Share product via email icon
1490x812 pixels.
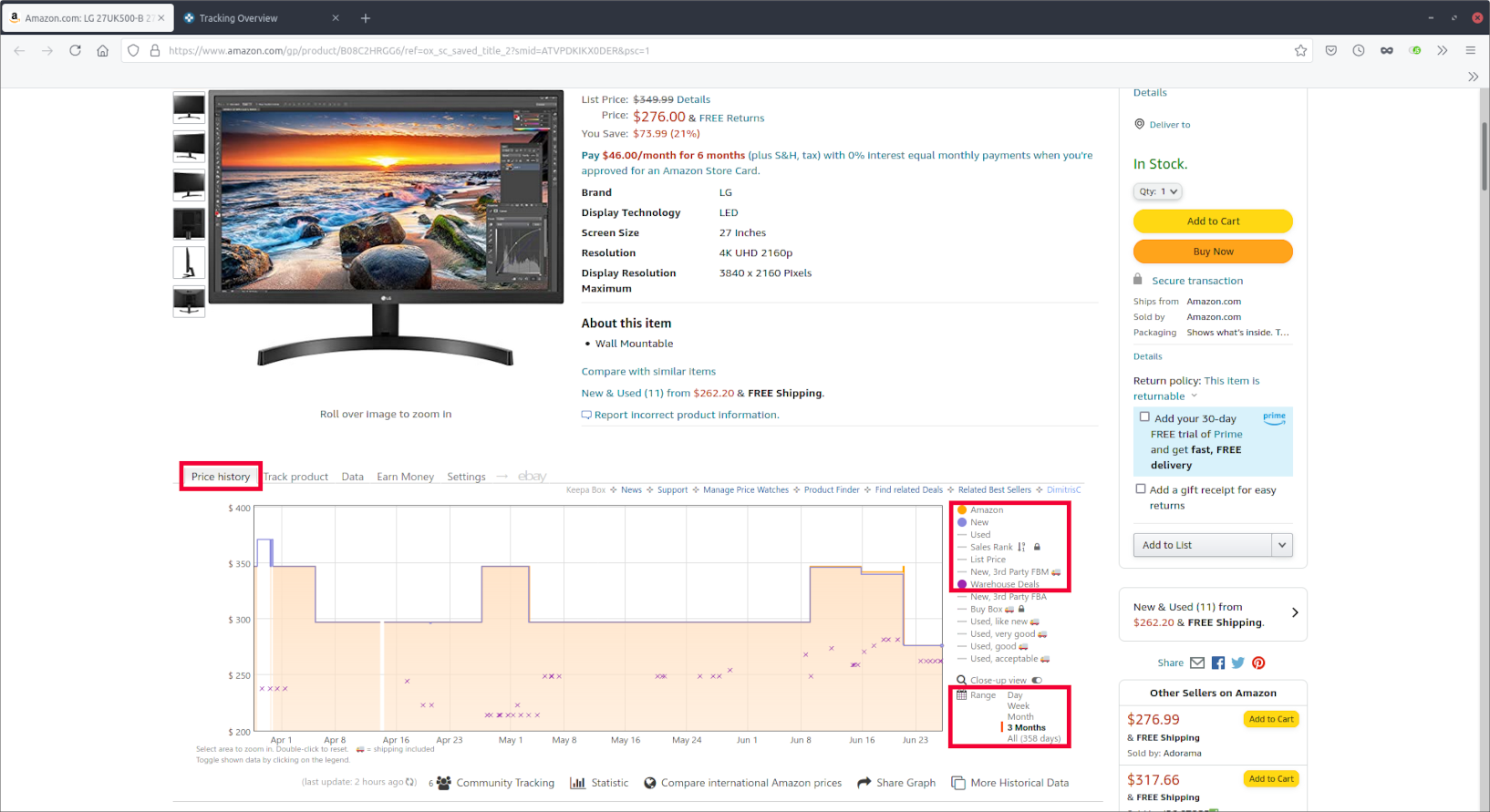click(1197, 663)
